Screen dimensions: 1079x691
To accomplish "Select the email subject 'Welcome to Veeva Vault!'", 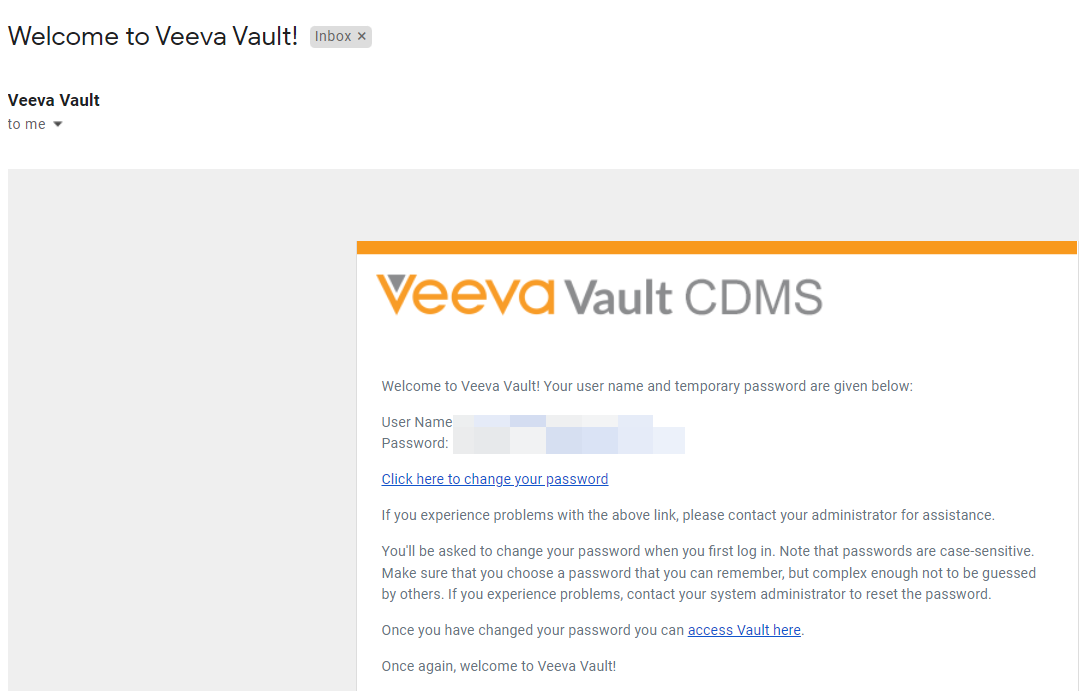I will 153,37.
